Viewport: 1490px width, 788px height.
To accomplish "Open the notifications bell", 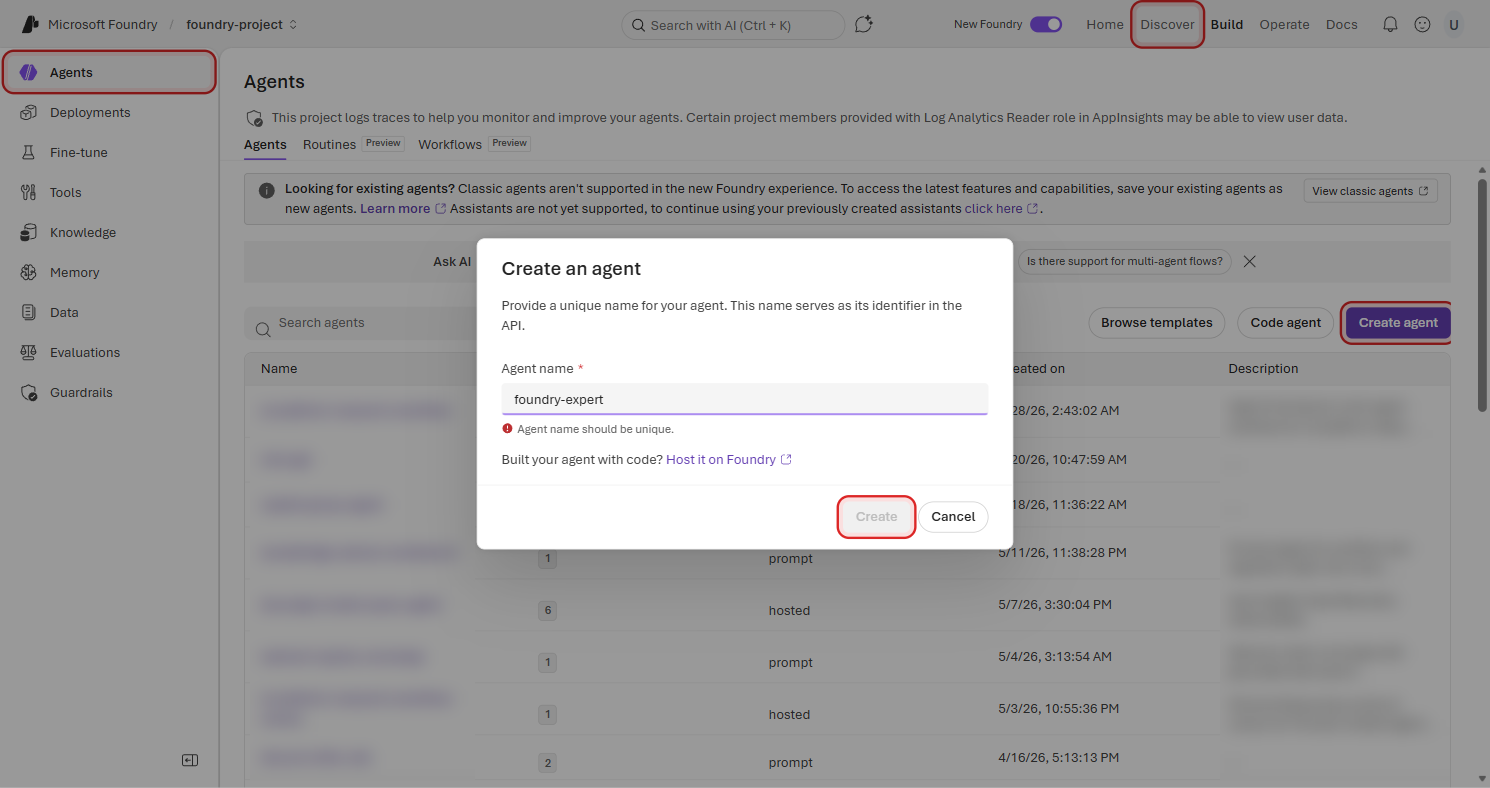I will 1390,24.
